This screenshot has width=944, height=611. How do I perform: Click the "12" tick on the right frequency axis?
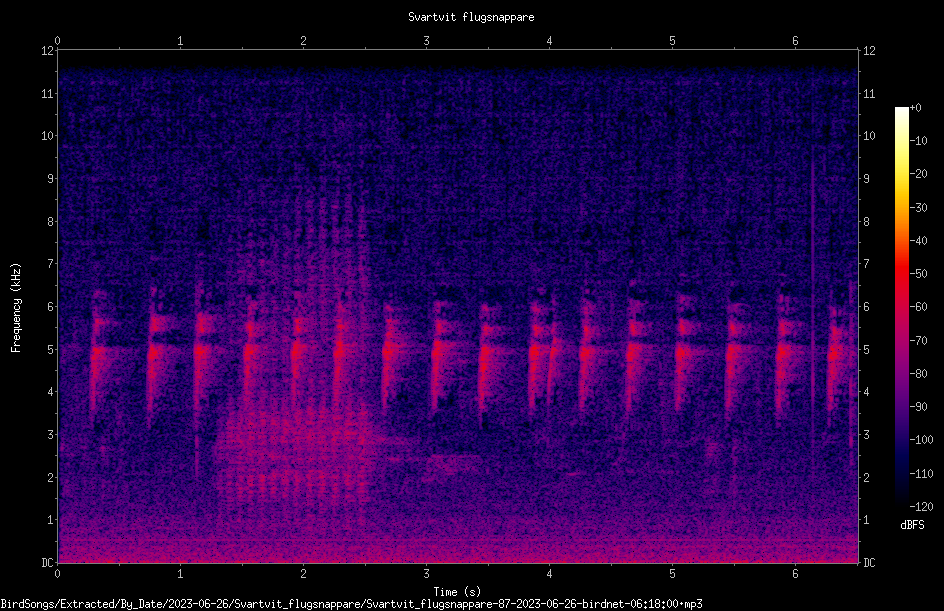point(869,51)
